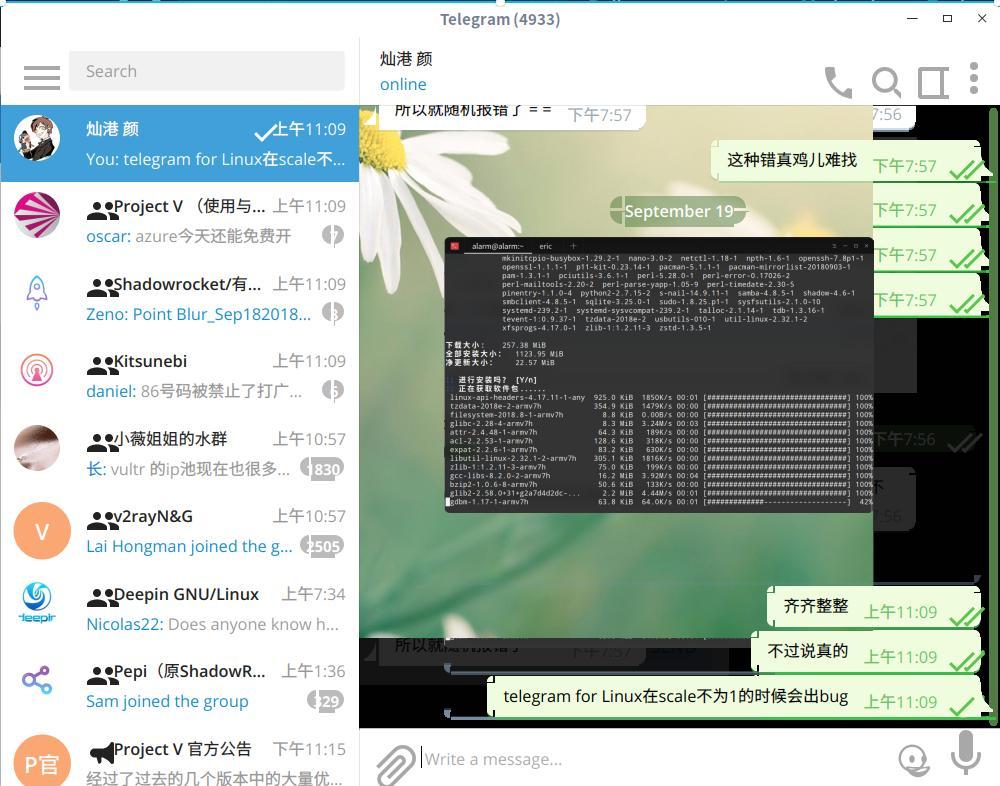Click the sent checkmark on 灿港 颜 chat row

point(263,133)
